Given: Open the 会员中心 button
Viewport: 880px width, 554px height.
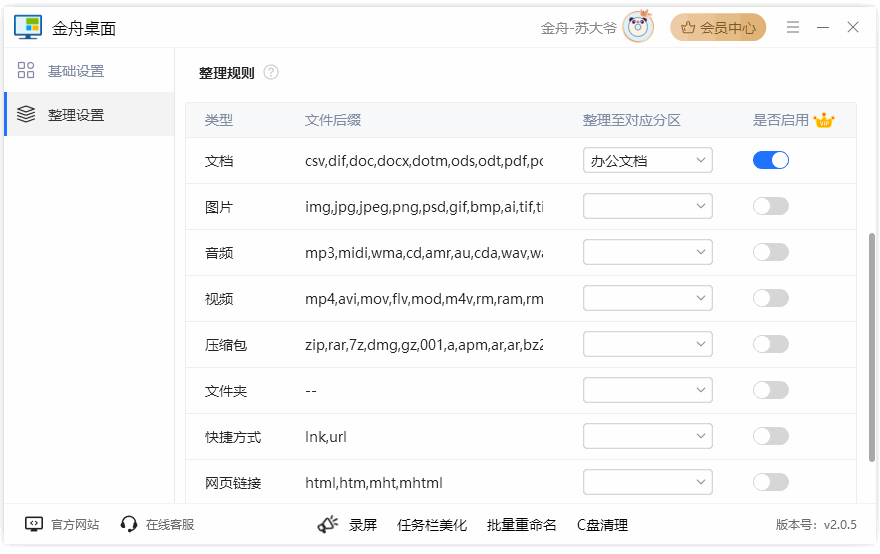Looking at the screenshot, I should pyautogui.click(x=718, y=27).
